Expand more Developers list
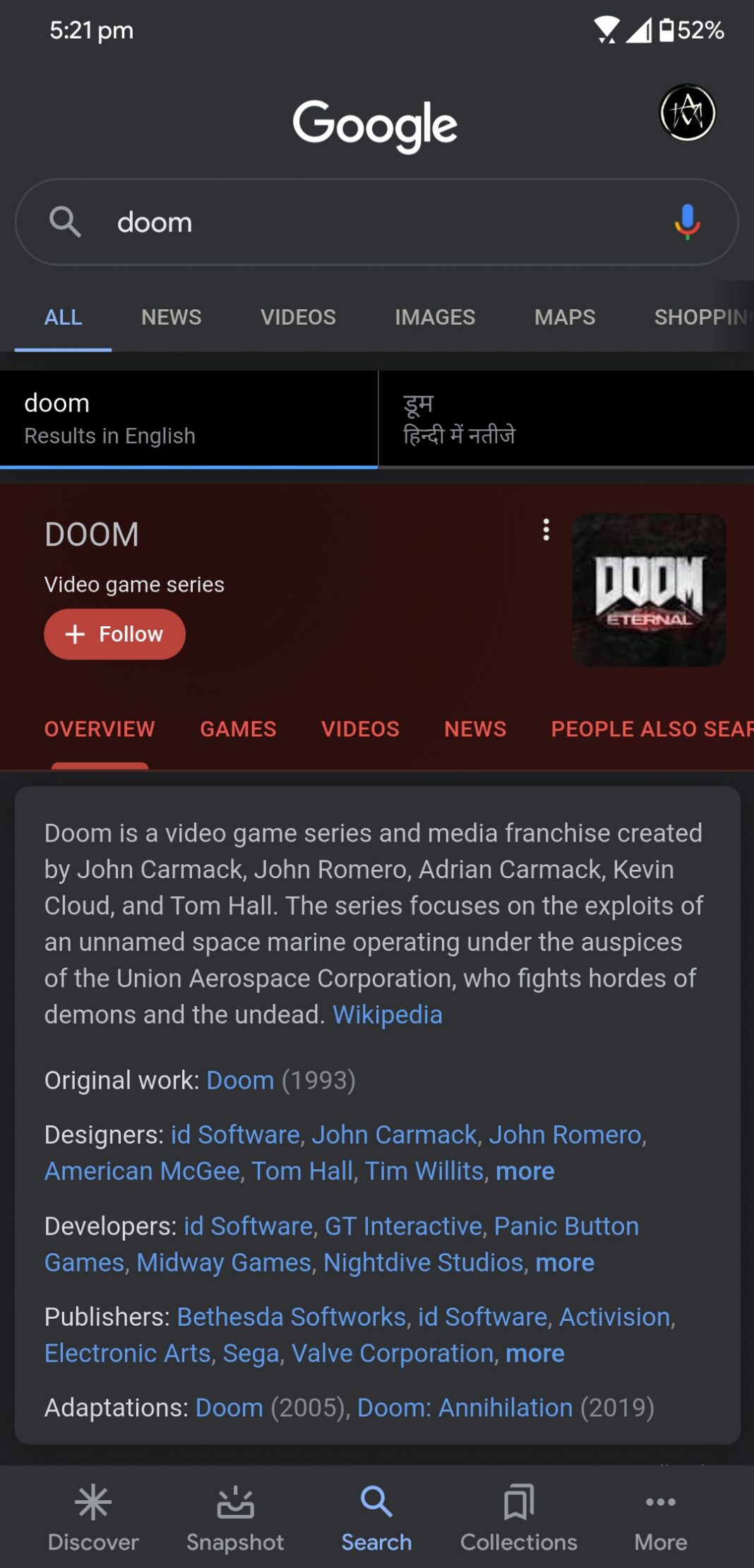The height and width of the screenshot is (1568, 754). pyautogui.click(x=565, y=1262)
